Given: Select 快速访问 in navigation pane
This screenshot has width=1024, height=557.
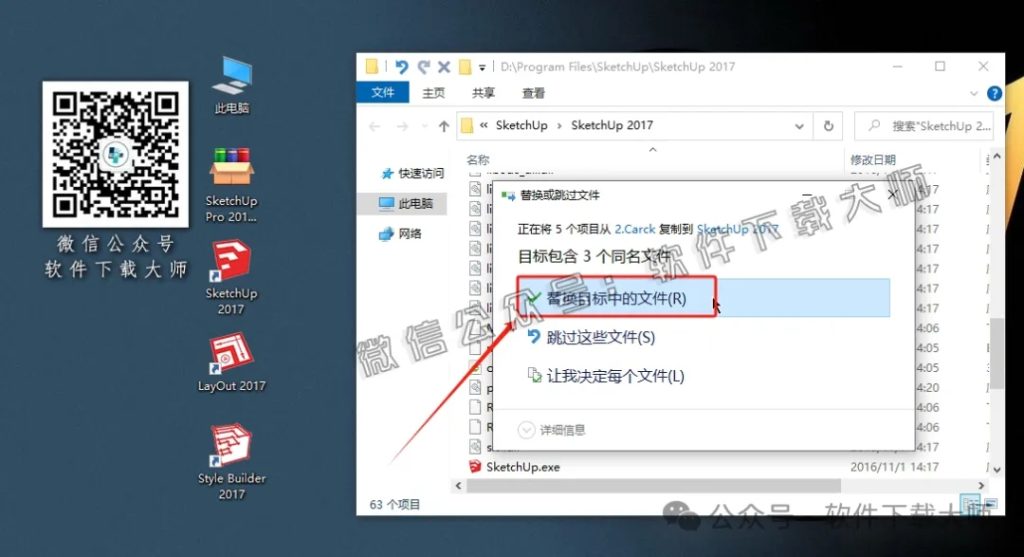Looking at the screenshot, I should click(x=413, y=173).
